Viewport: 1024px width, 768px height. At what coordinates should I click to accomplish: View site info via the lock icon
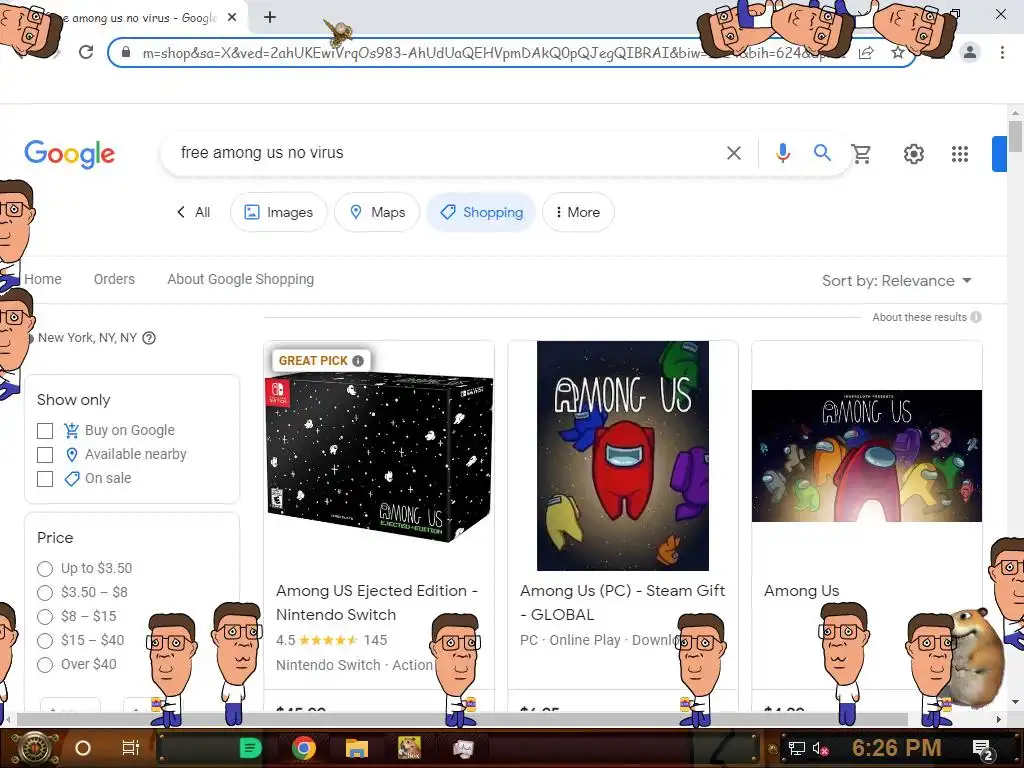[x=126, y=52]
